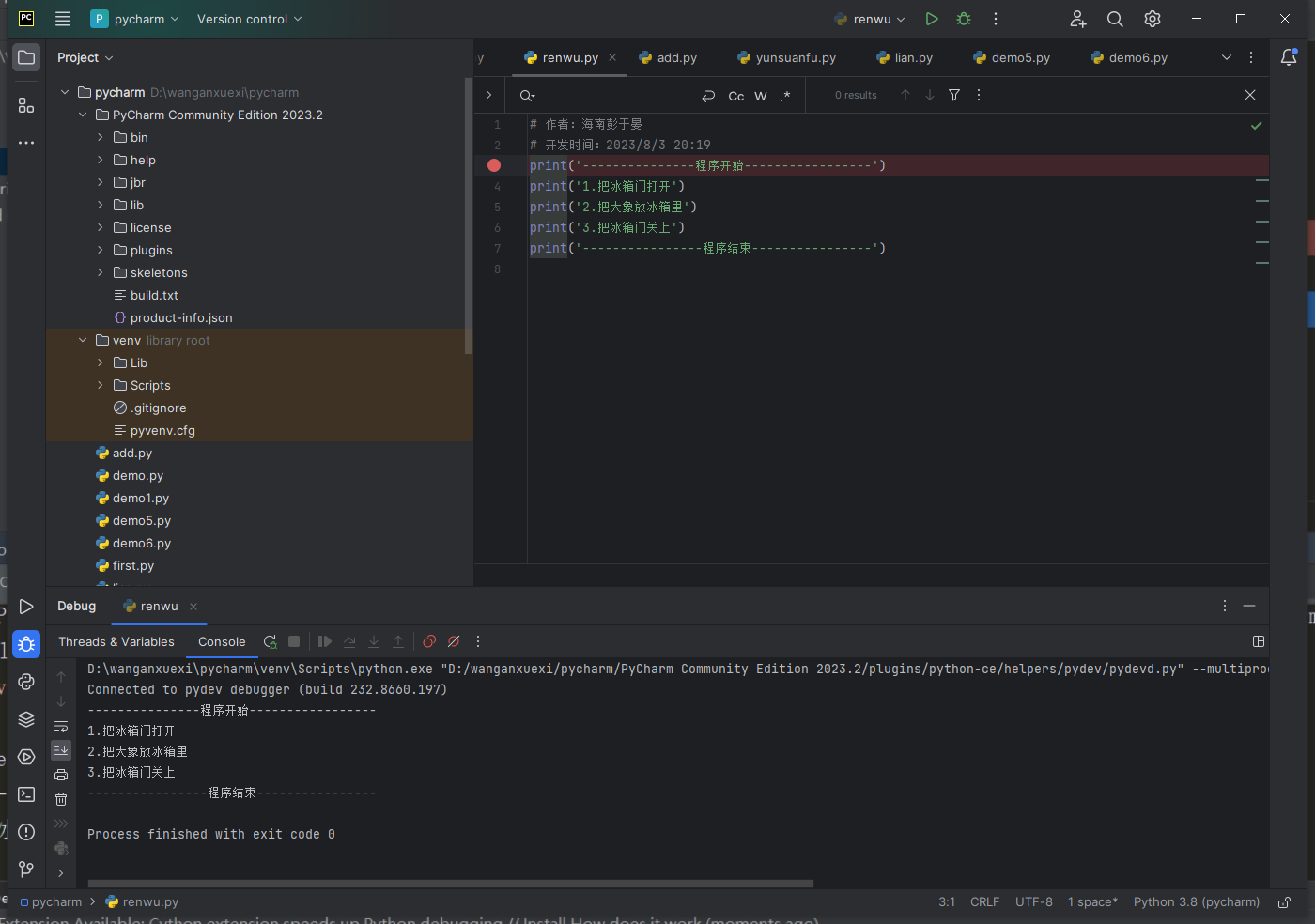Screen dimensions: 1315x924
Task: Collapse the venv library root folder
Action: tap(83, 340)
